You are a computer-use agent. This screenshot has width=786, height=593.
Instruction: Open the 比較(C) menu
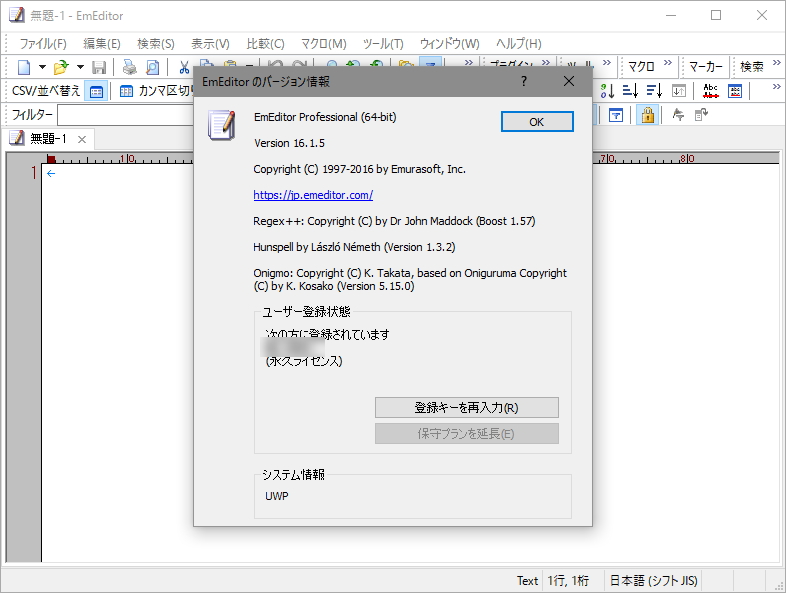click(x=265, y=44)
